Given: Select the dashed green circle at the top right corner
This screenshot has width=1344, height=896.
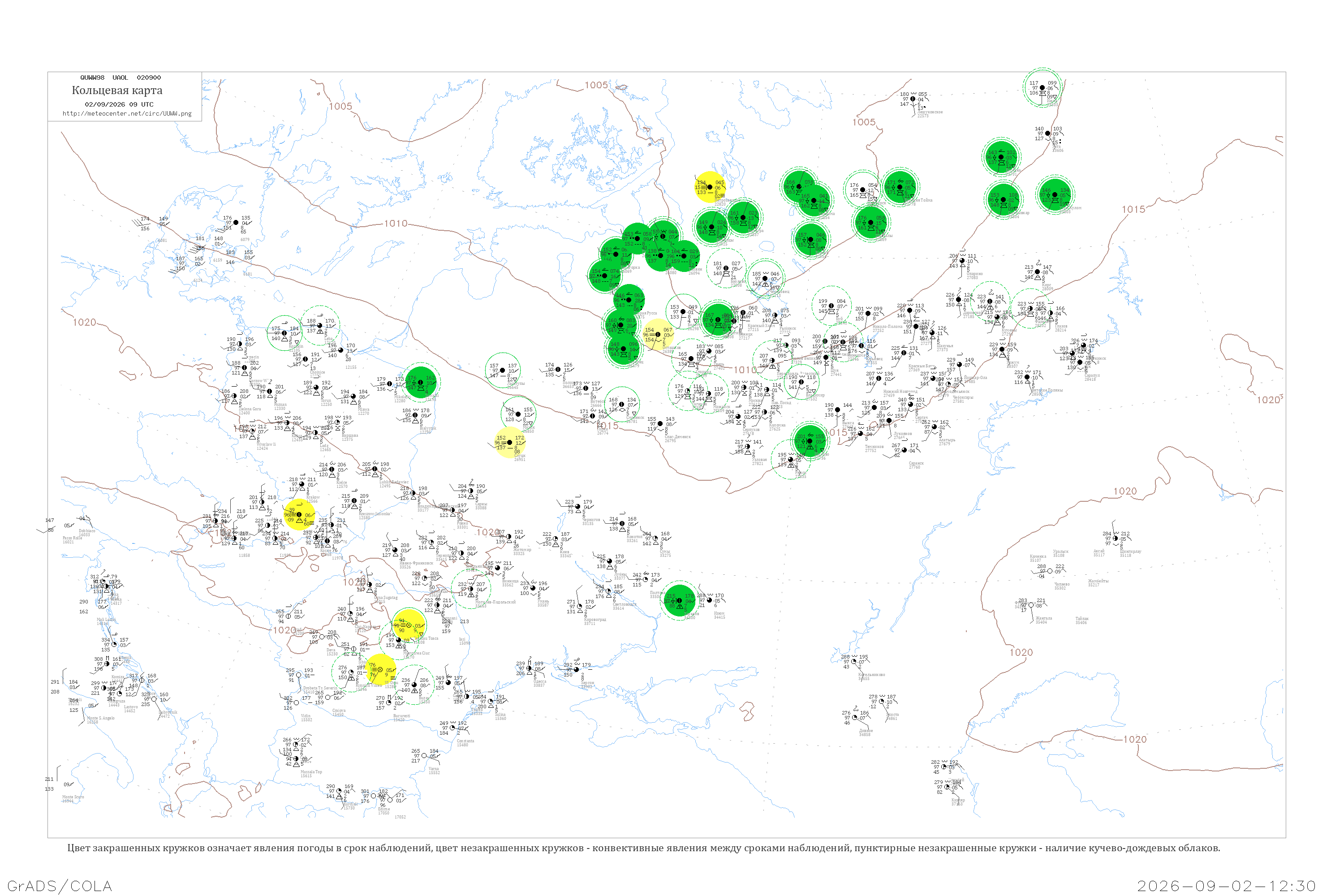Looking at the screenshot, I should point(1042,87).
